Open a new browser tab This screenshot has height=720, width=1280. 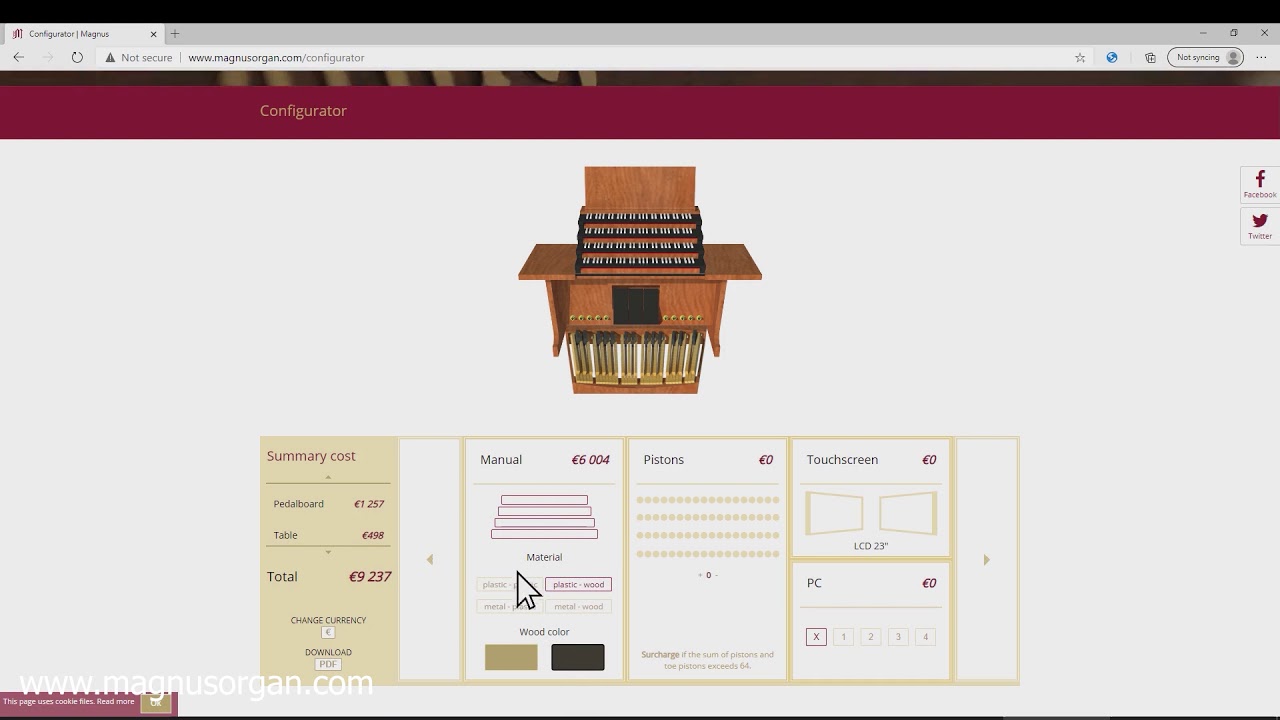(x=175, y=33)
